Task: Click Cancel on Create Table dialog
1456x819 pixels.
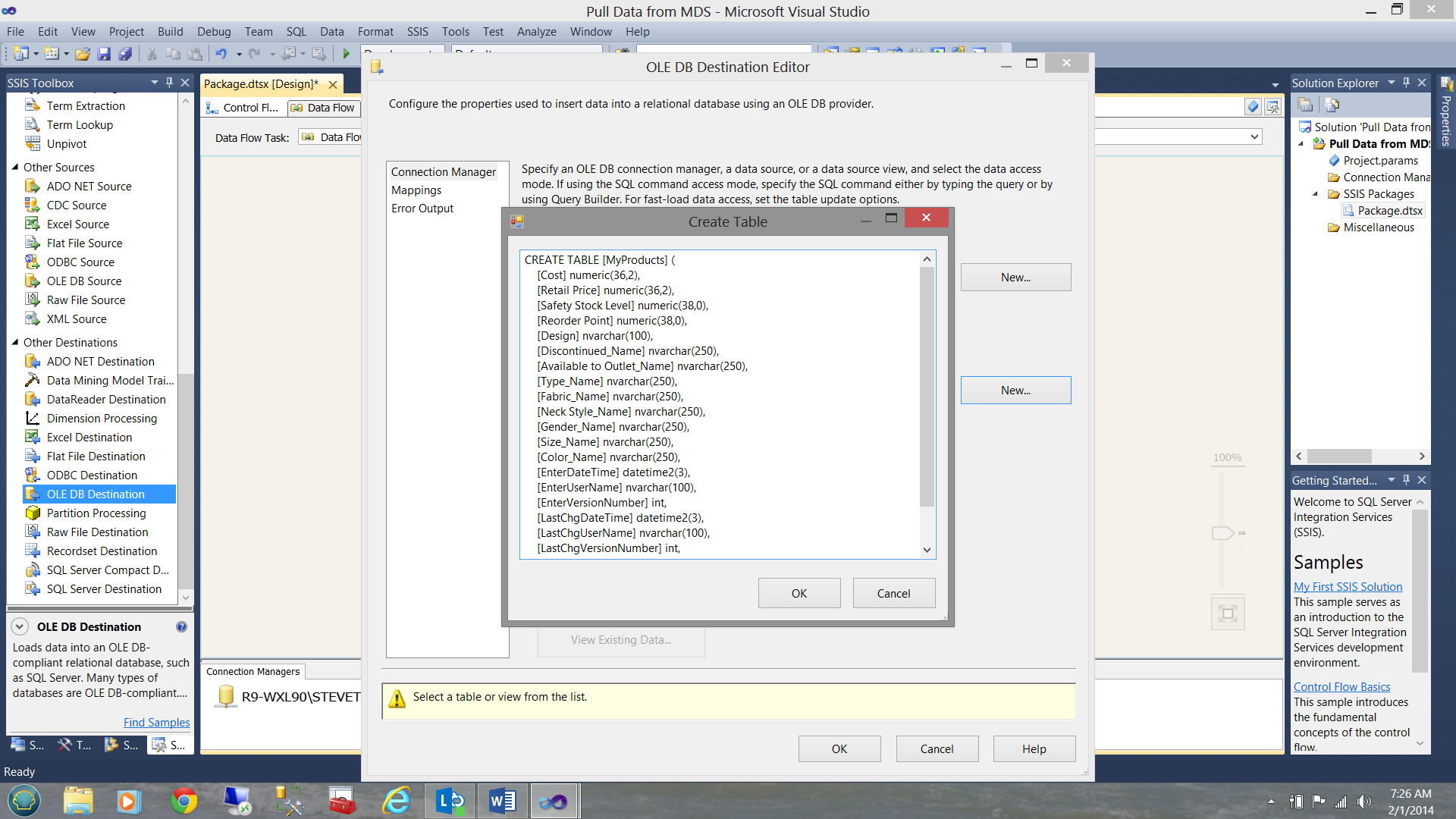Action: (894, 593)
